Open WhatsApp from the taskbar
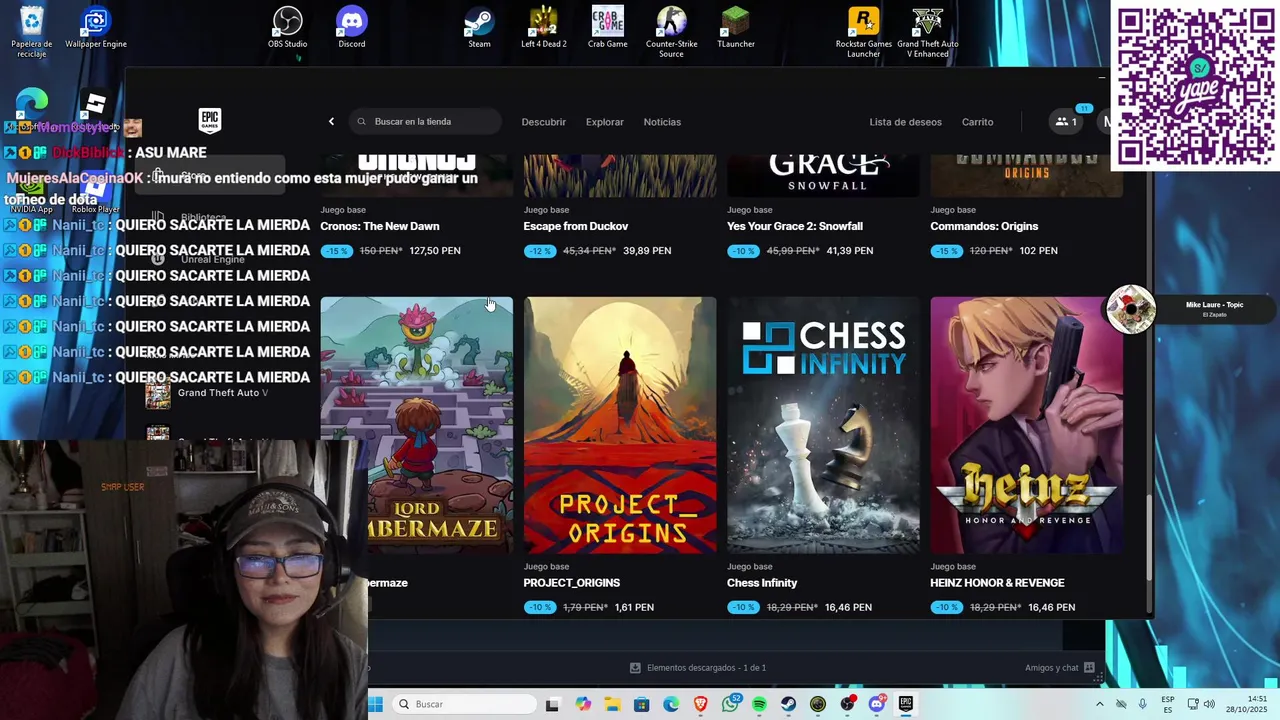This screenshot has width=1280, height=720. [730, 704]
